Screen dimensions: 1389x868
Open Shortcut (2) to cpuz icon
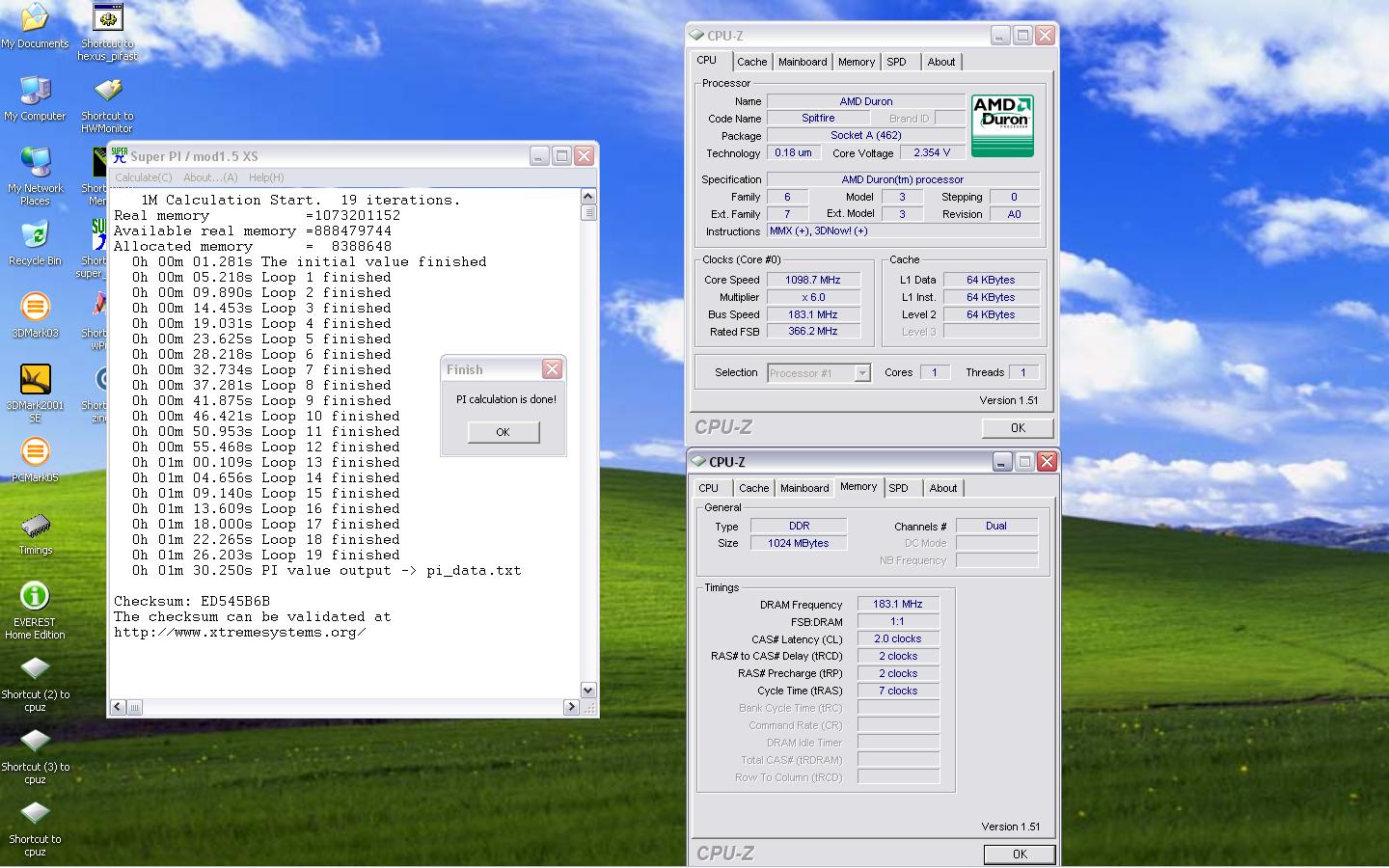[x=35, y=683]
